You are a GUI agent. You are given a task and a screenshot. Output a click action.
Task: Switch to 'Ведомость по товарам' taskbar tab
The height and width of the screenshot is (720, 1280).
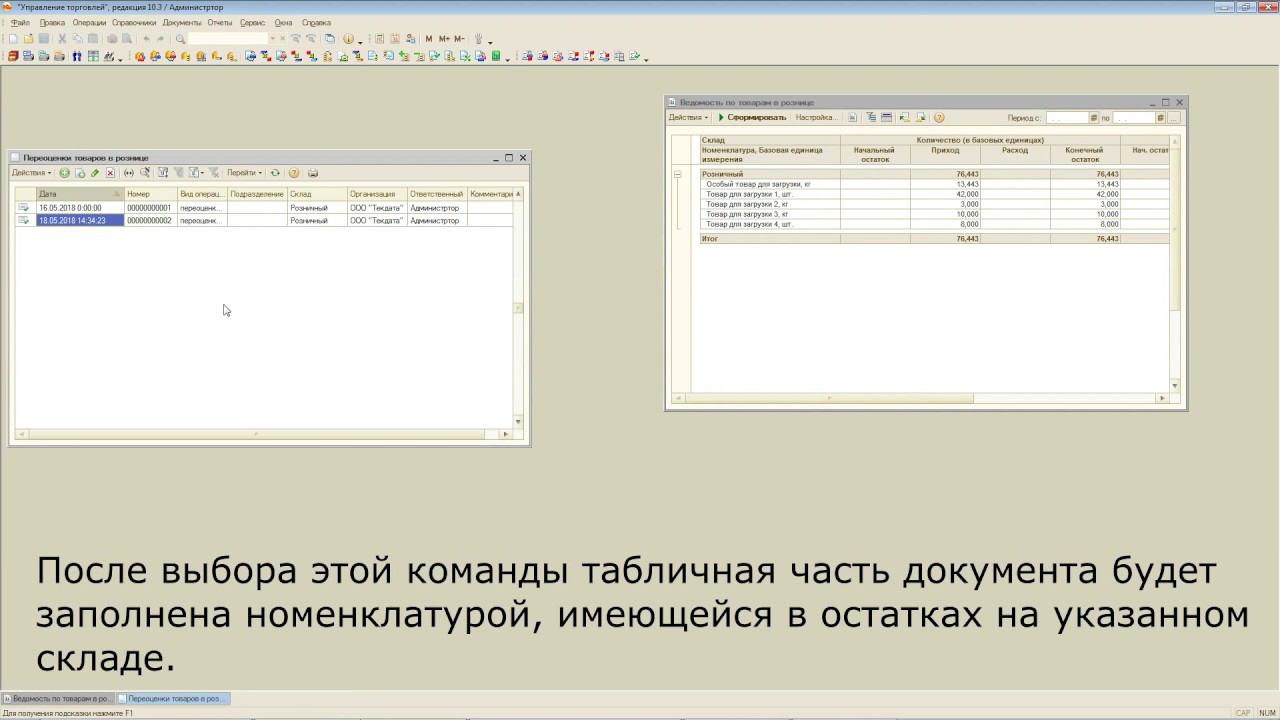pos(57,698)
